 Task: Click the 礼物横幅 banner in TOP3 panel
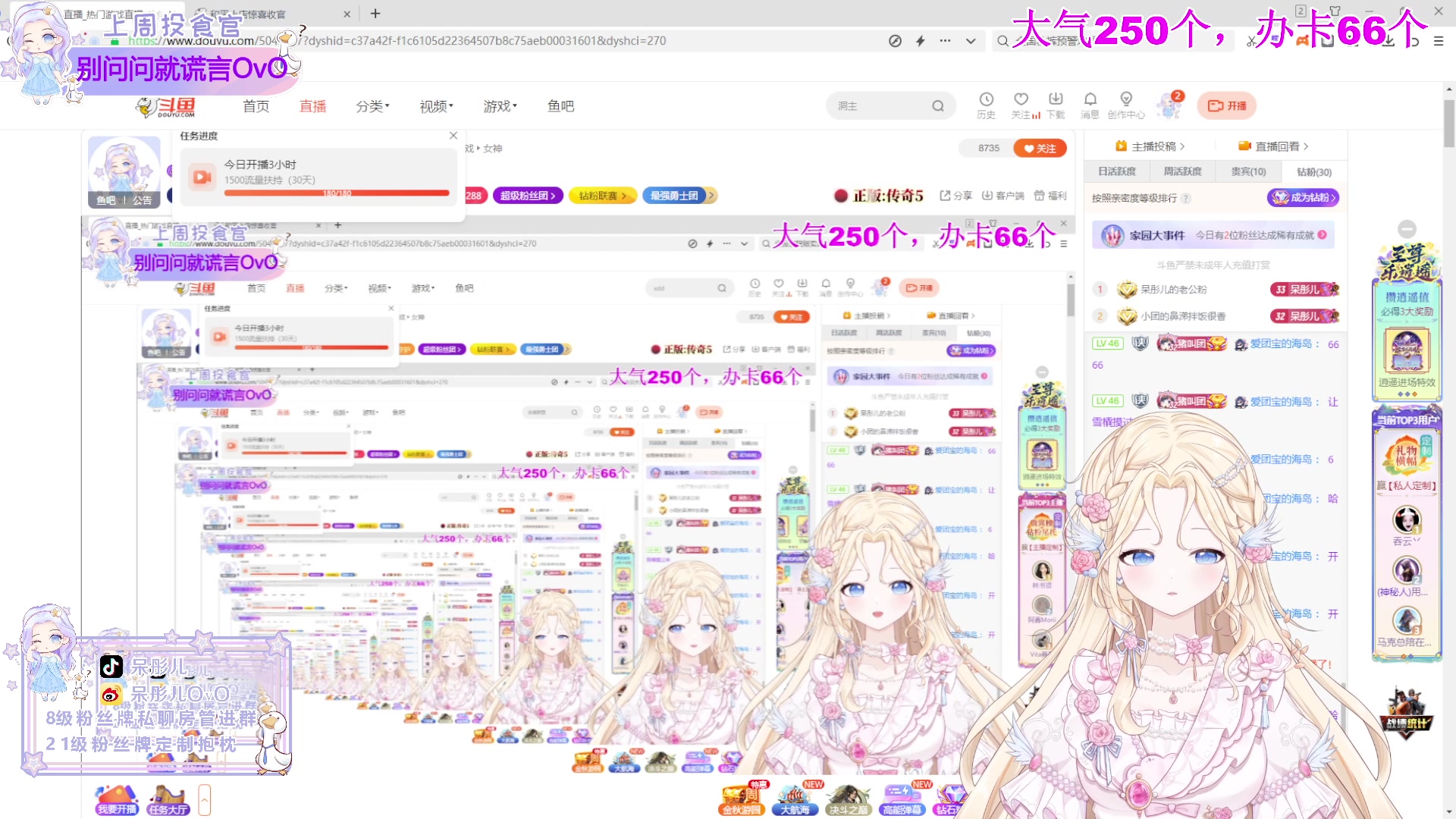(x=1406, y=455)
